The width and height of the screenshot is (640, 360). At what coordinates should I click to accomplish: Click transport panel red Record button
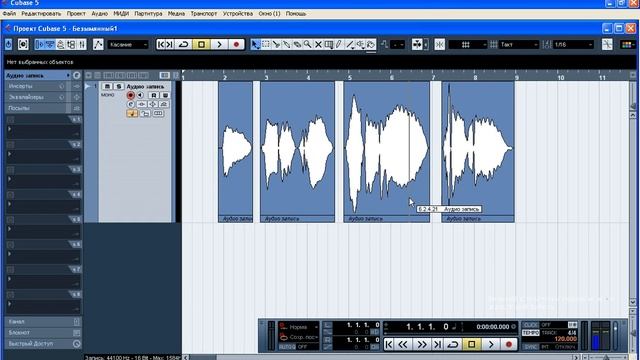click(x=509, y=345)
